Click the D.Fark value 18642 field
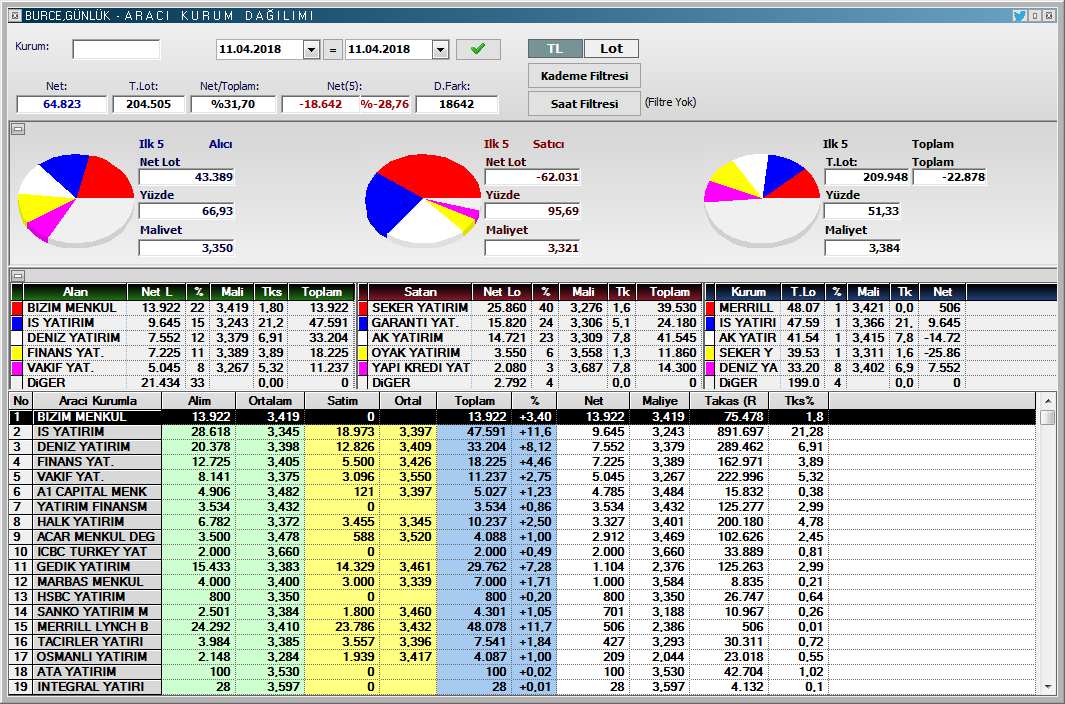Viewport: 1065px width, 704px height. pos(456,104)
